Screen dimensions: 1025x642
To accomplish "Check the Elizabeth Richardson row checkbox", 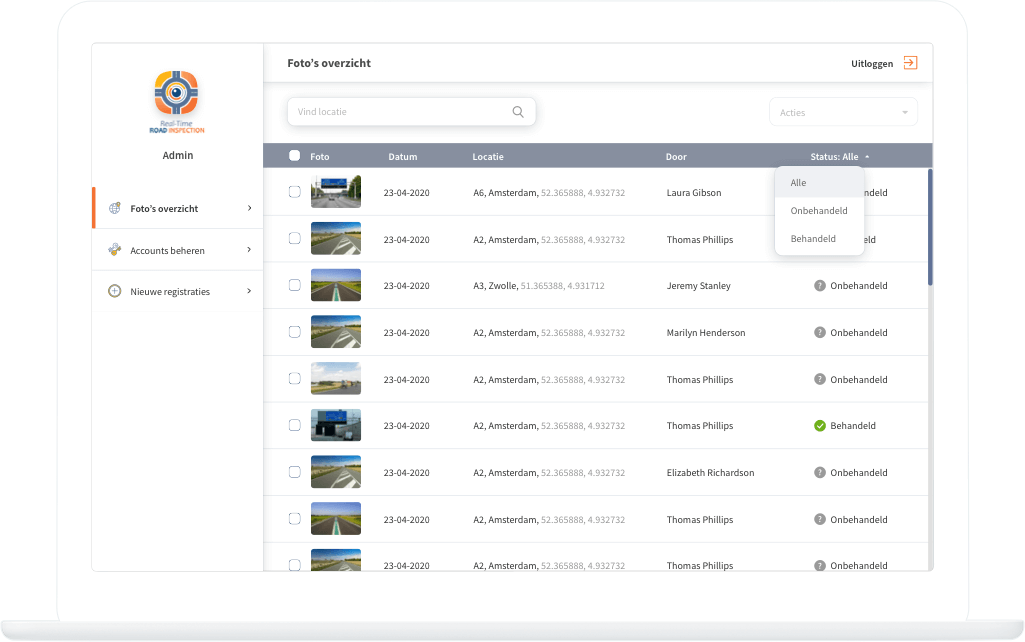I will click(295, 472).
